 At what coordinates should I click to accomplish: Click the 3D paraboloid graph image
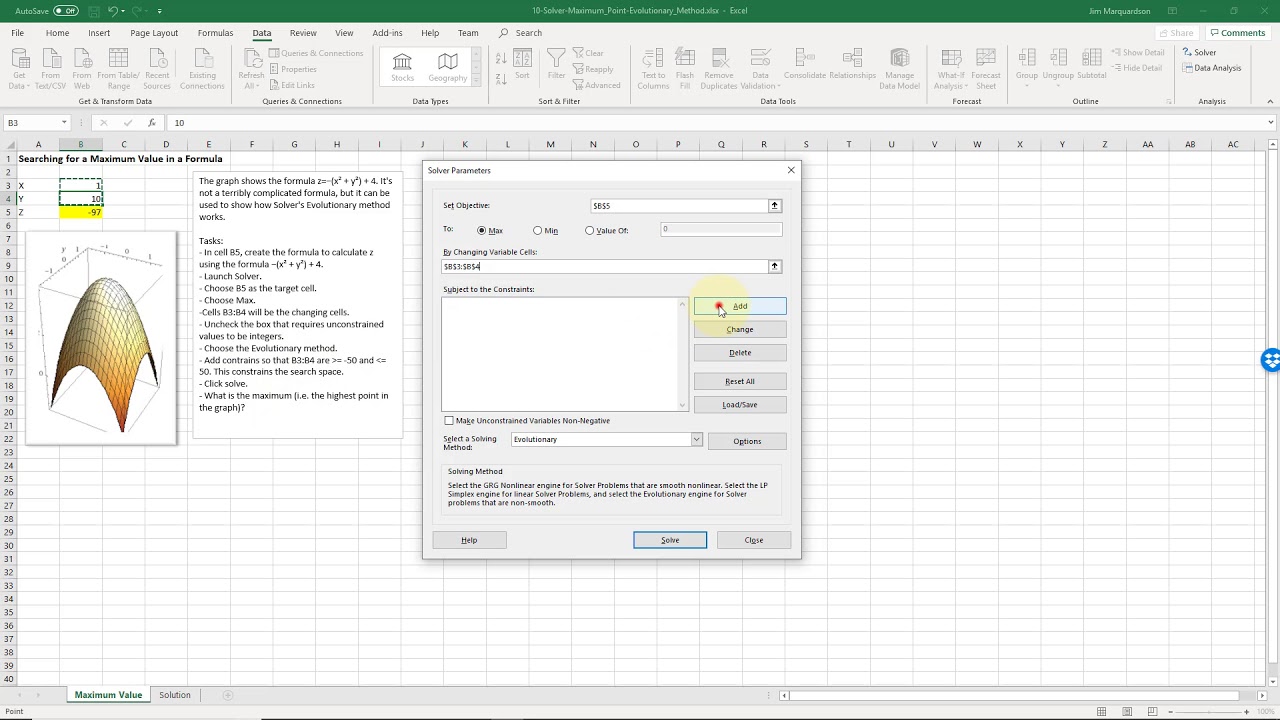[100, 338]
